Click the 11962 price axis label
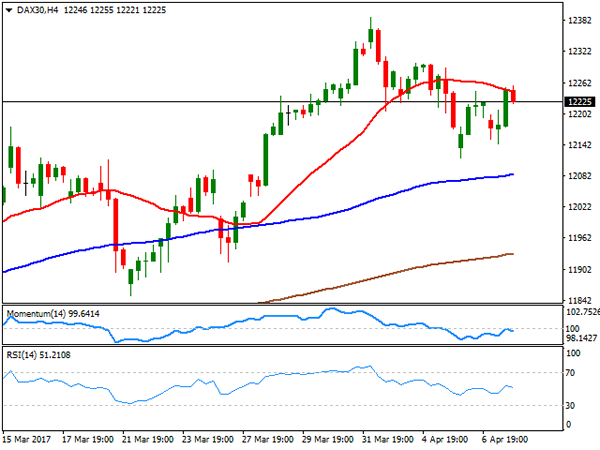Viewport: 600px width, 450px height. (580, 238)
